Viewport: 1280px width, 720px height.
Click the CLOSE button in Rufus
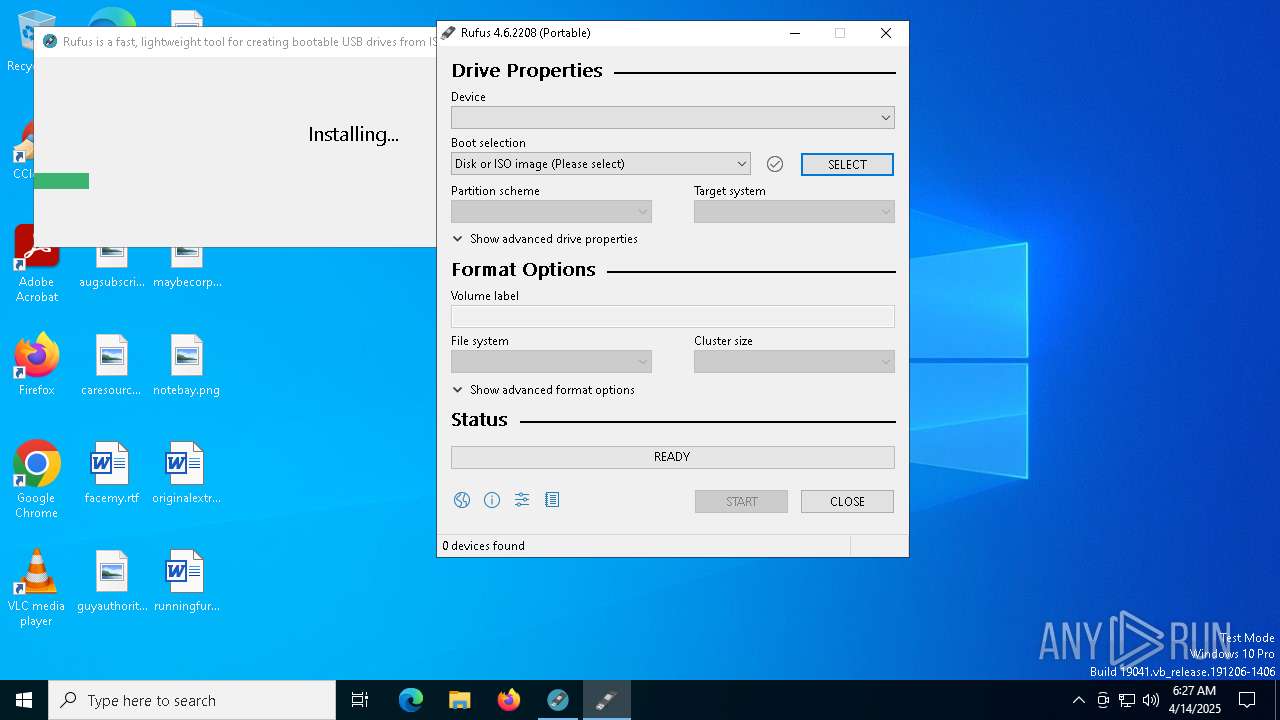pyautogui.click(x=847, y=501)
